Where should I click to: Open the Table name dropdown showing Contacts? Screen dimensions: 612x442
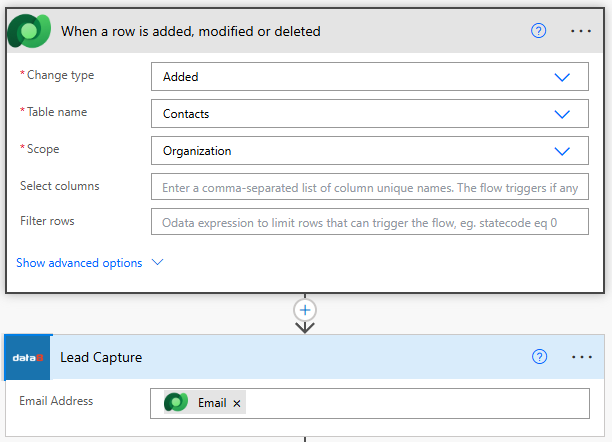369,113
